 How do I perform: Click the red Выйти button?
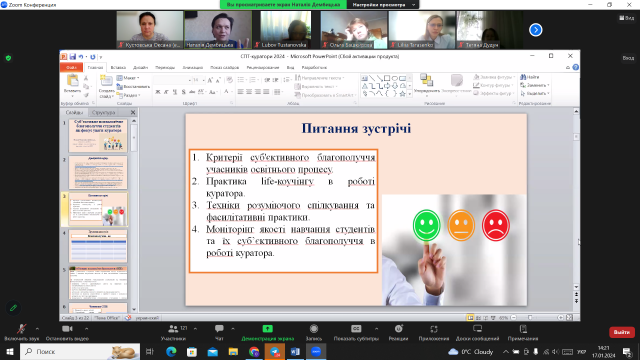[x=622, y=332]
